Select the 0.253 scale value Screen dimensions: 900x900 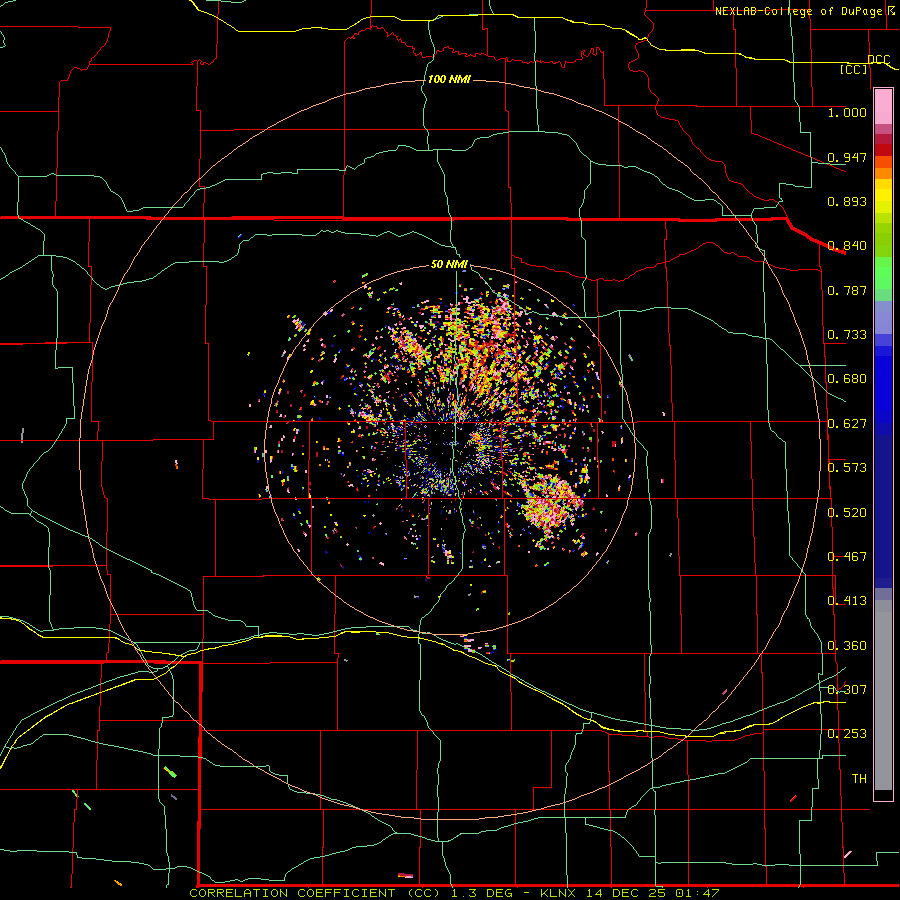coord(847,734)
